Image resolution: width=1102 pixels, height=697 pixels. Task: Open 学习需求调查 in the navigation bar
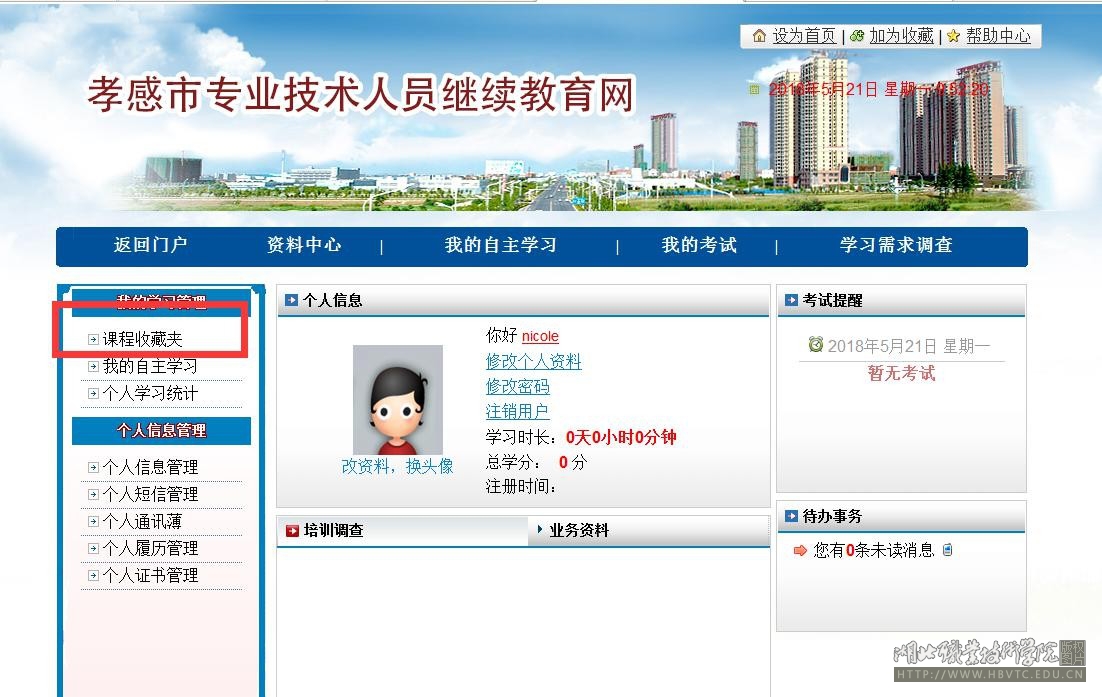tap(895, 245)
